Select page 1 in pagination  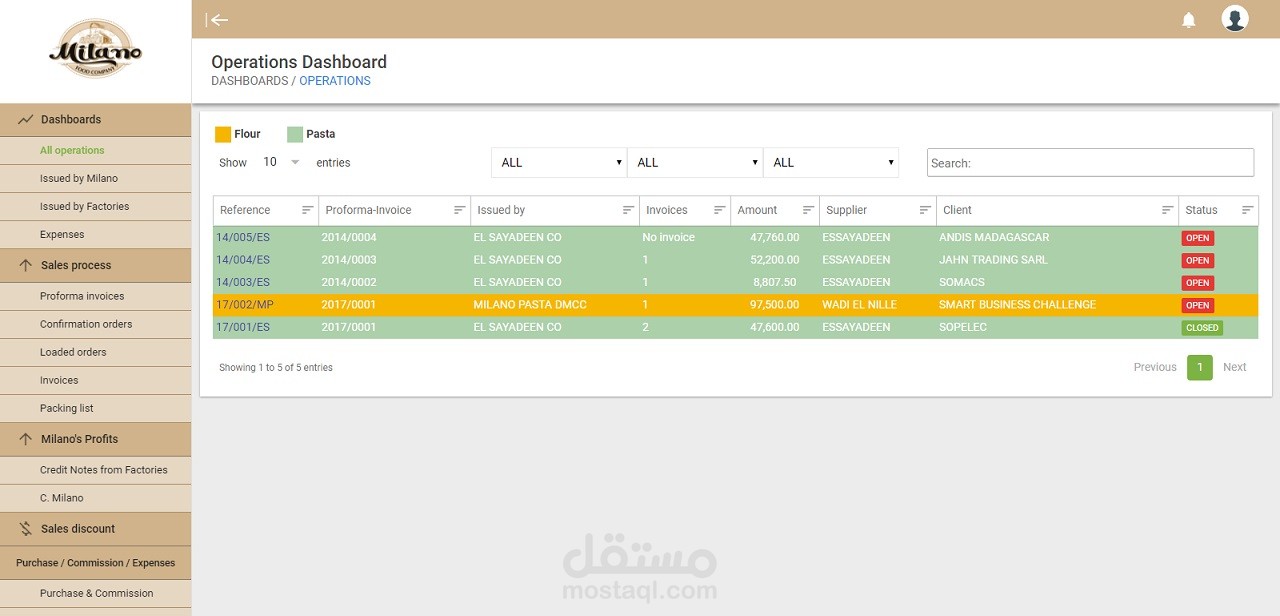tap(1200, 368)
